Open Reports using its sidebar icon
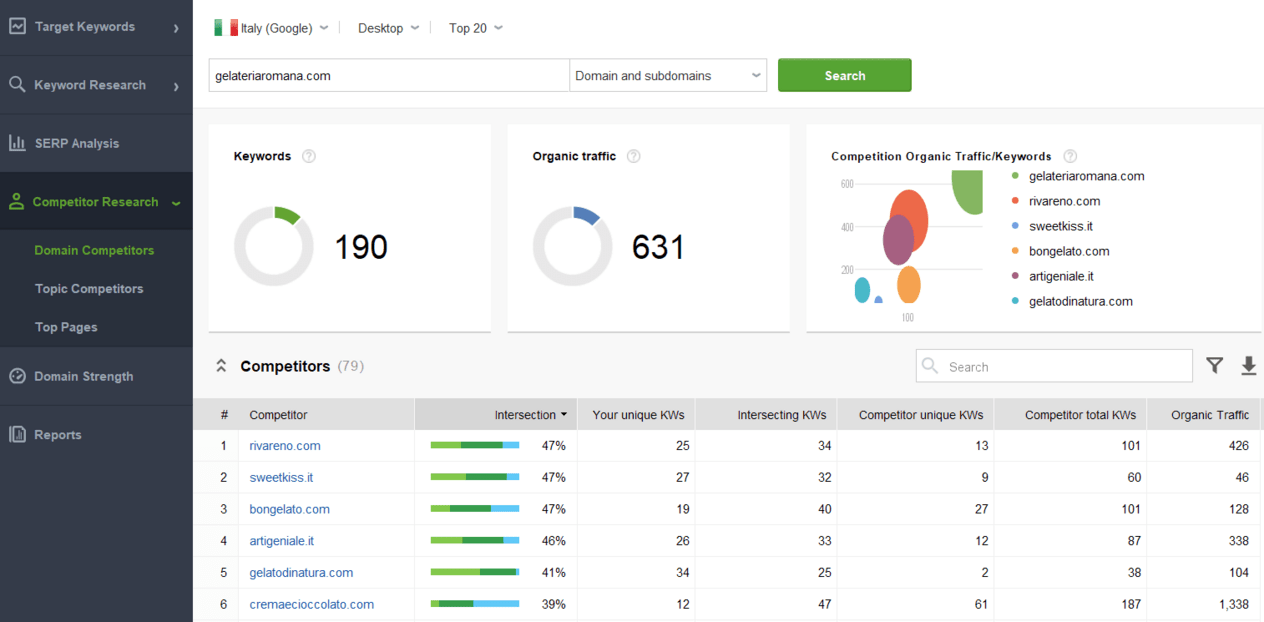 pos(16,434)
